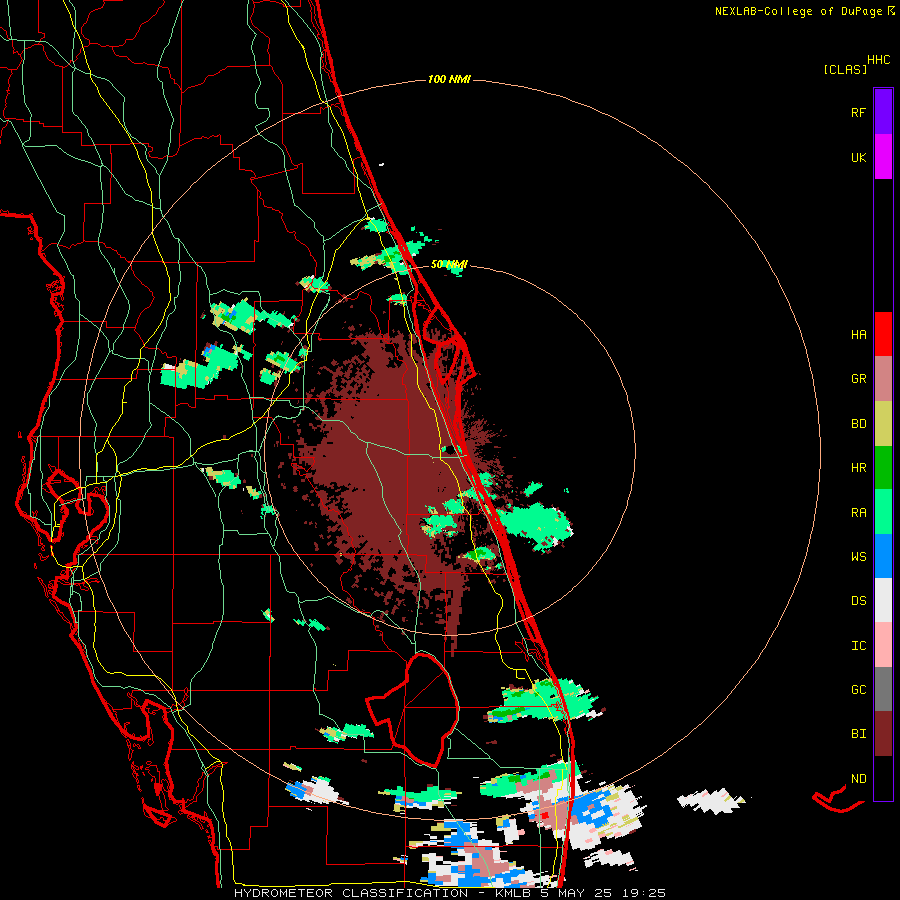Click the WS blue legend swatch

pos(883,556)
